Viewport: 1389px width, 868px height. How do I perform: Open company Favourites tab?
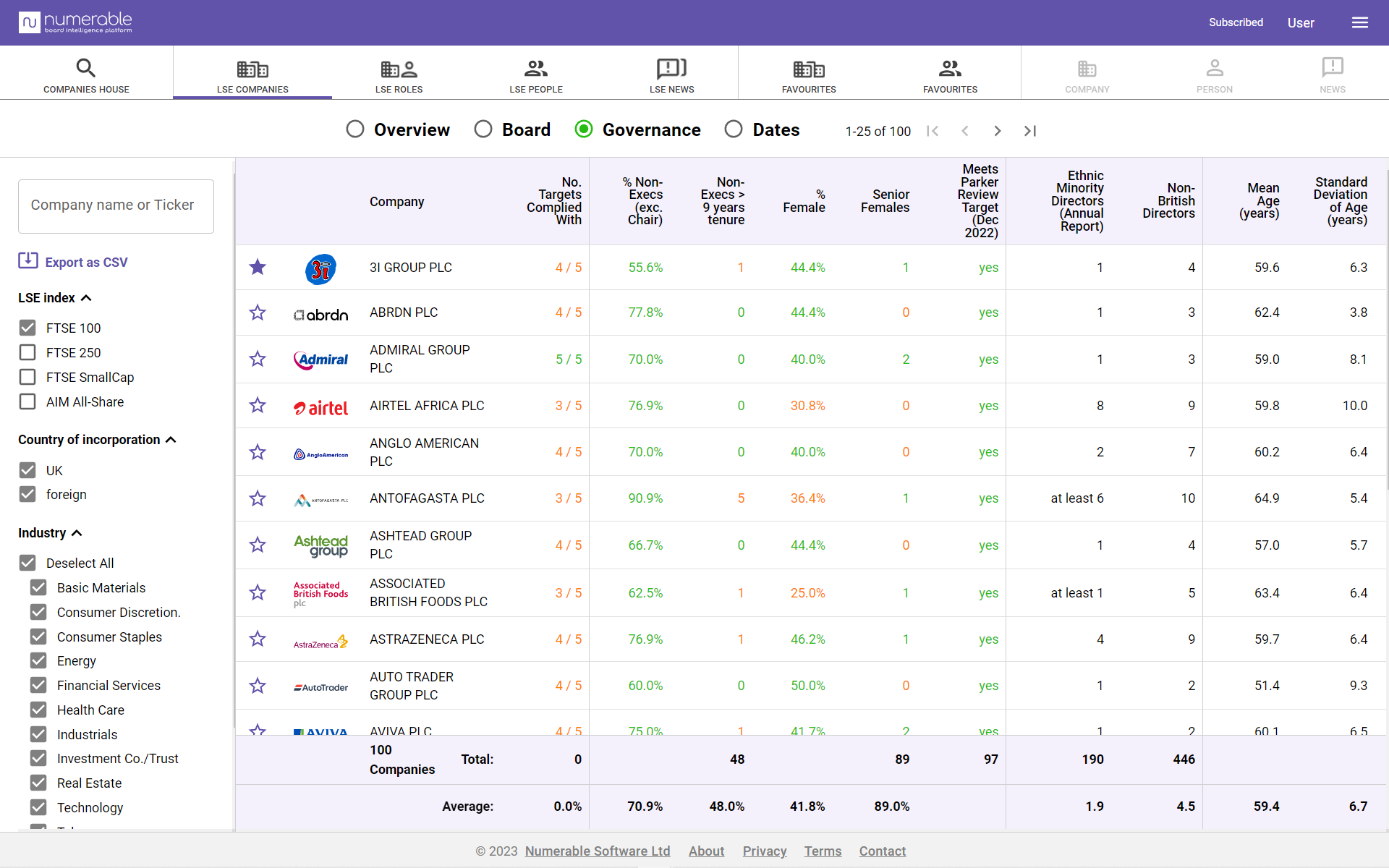809,75
